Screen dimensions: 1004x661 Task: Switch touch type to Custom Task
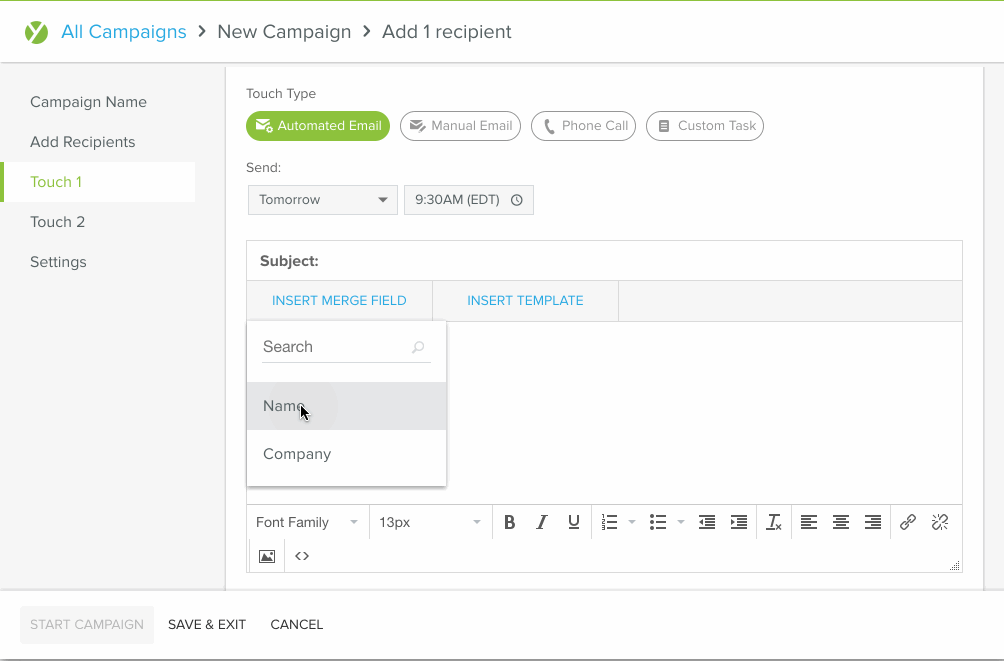click(x=705, y=126)
